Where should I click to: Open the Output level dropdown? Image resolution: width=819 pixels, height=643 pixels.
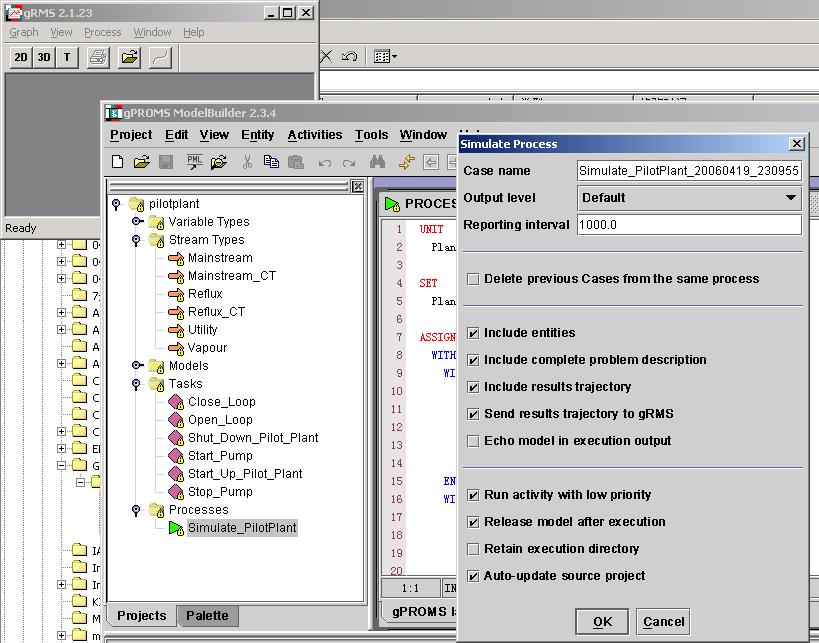(x=689, y=198)
